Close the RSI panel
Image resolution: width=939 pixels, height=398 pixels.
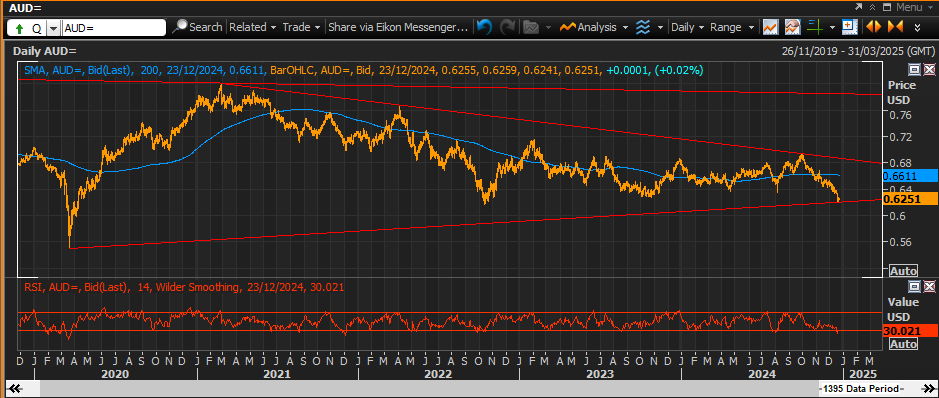(928, 286)
